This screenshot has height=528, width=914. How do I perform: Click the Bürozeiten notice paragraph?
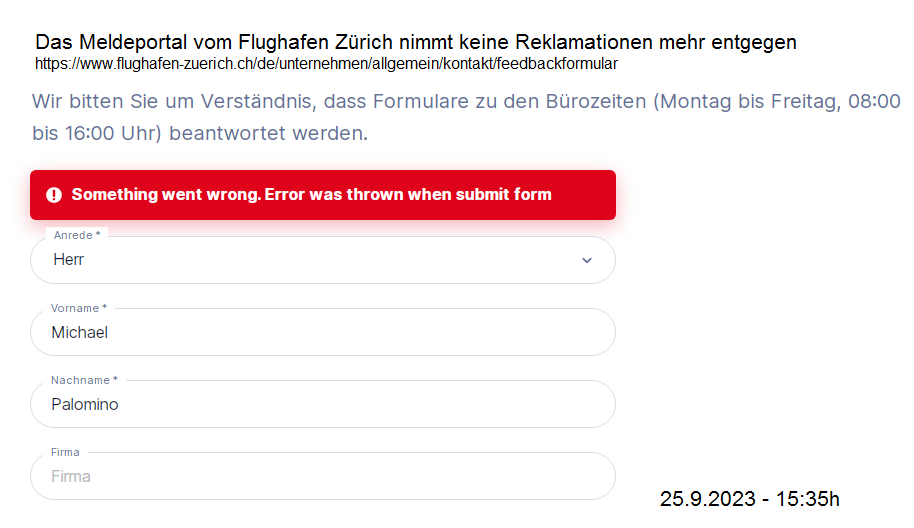tap(466, 116)
